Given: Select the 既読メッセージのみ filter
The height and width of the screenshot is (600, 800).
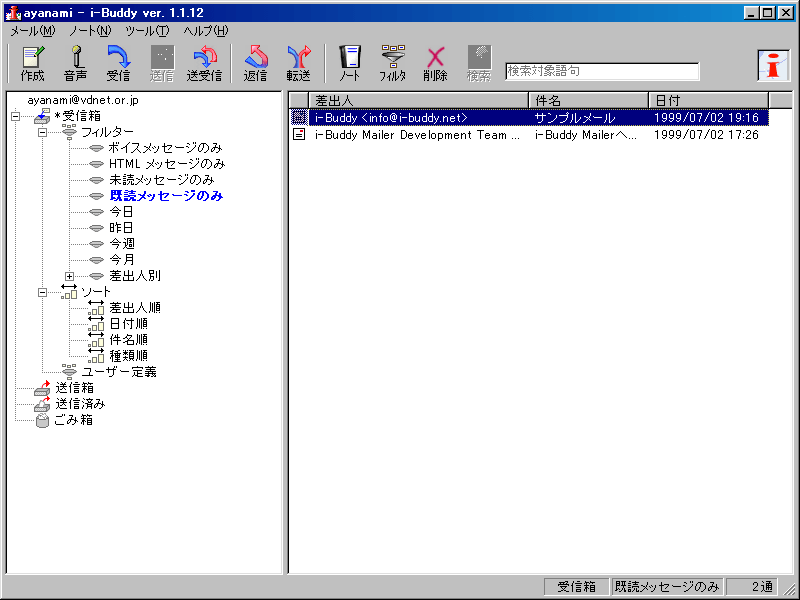Looking at the screenshot, I should coord(166,196).
